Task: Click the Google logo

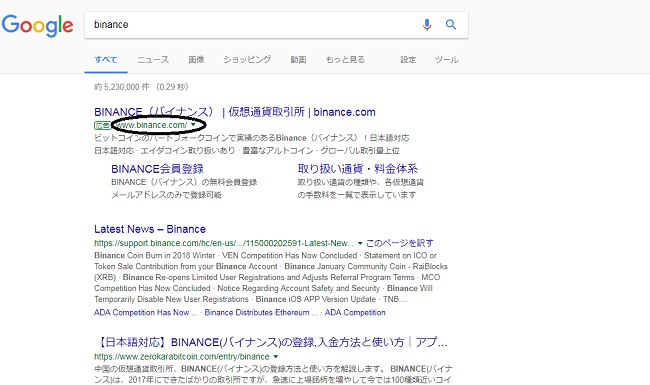Action: coord(37,25)
